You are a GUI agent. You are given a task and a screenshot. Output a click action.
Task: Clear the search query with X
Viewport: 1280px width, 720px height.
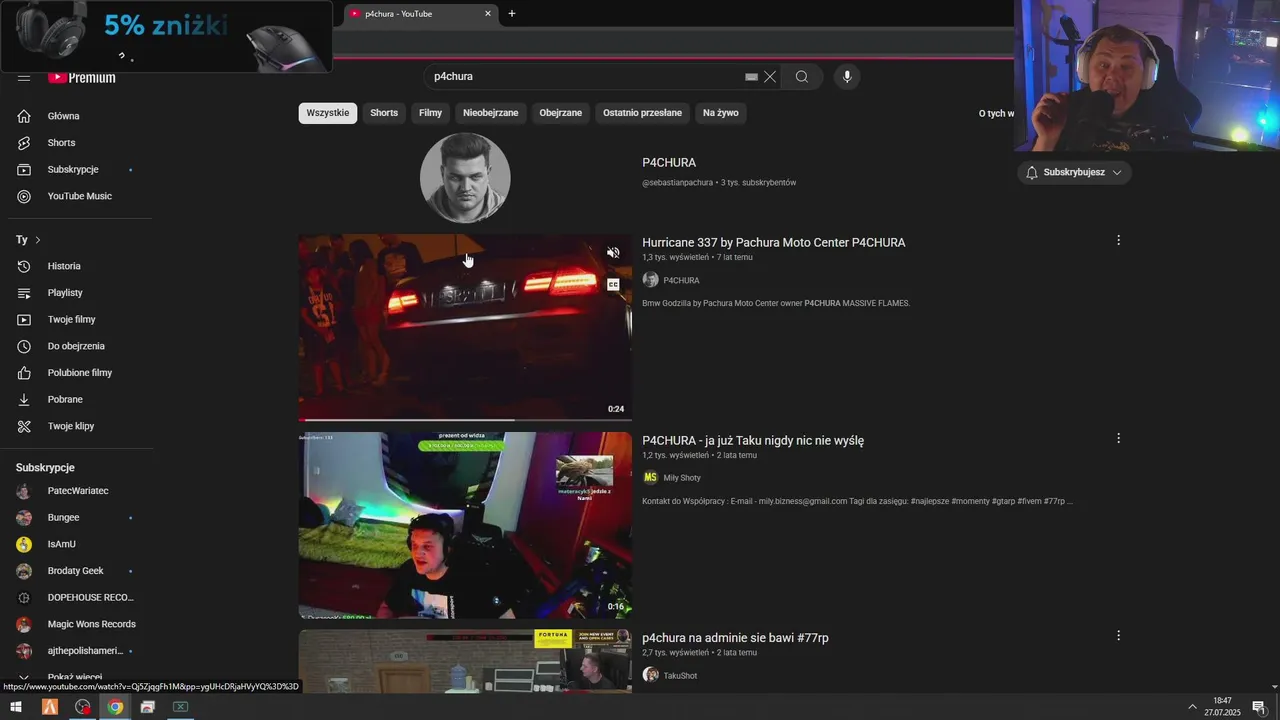[770, 77]
